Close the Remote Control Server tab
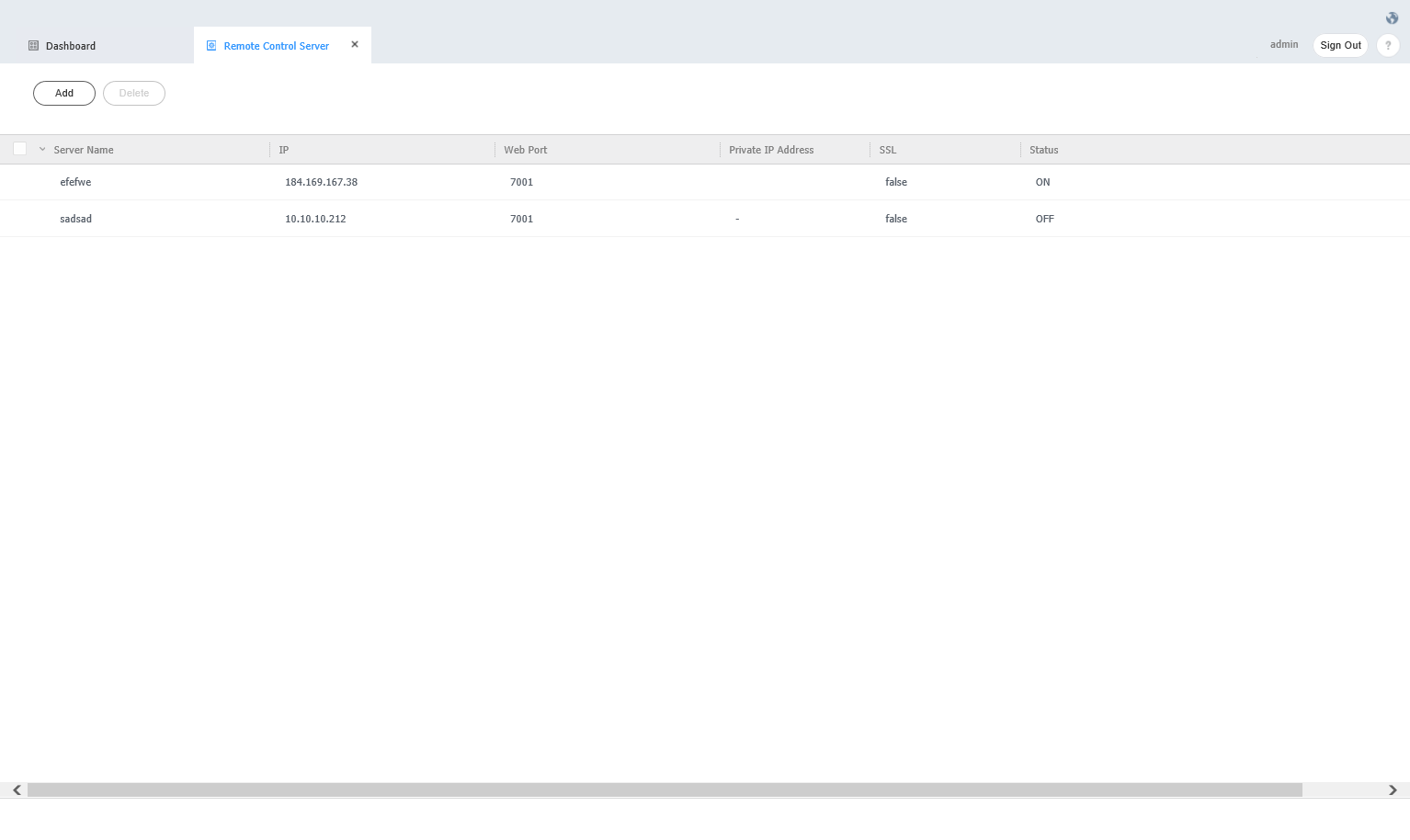 click(355, 44)
